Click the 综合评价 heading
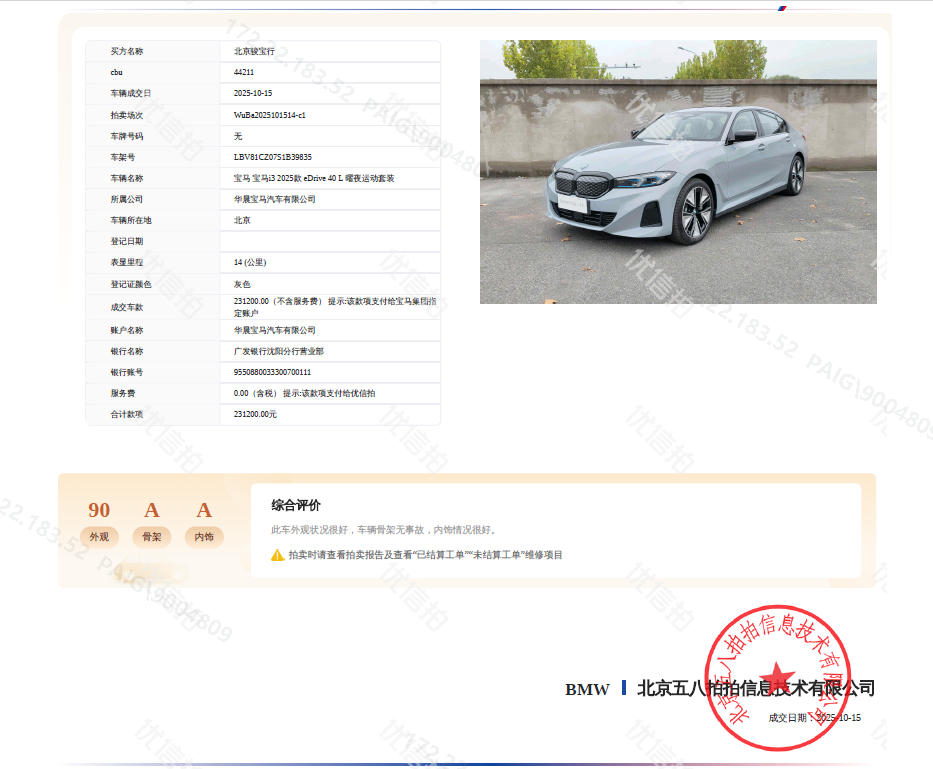The width and height of the screenshot is (933, 769). [x=296, y=506]
